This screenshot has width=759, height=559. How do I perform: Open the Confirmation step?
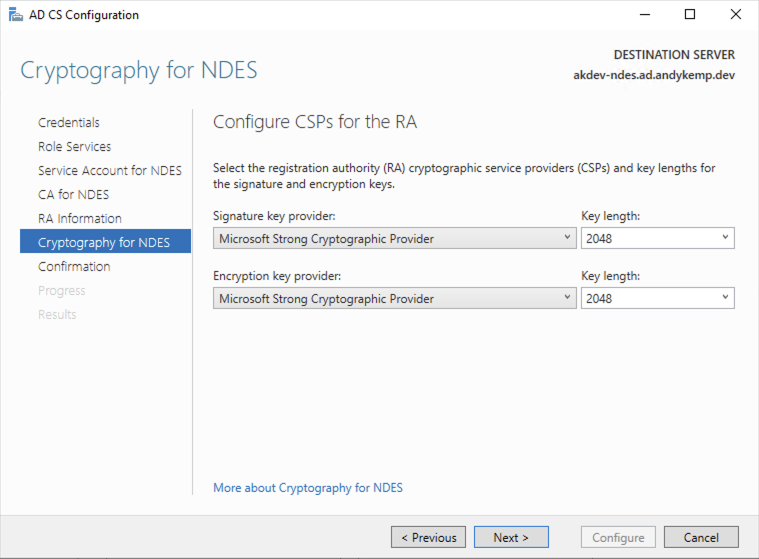(x=74, y=267)
